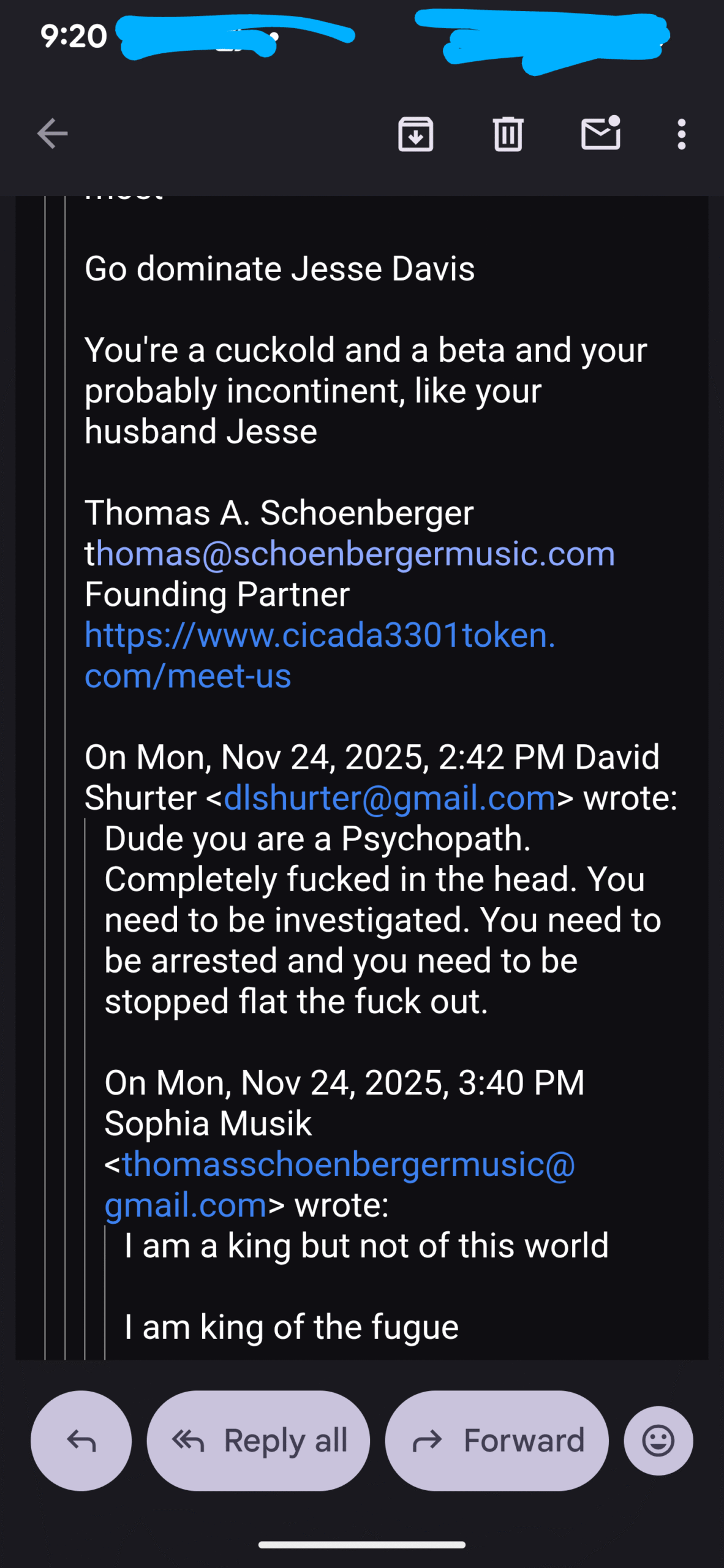Viewport: 724px width, 1568px height.
Task: Delete this email with trash icon
Action: pyautogui.click(x=508, y=134)
